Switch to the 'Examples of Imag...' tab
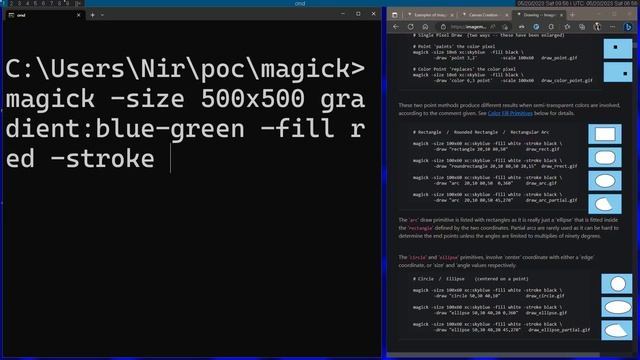The image size is (640, 360). 430,15
